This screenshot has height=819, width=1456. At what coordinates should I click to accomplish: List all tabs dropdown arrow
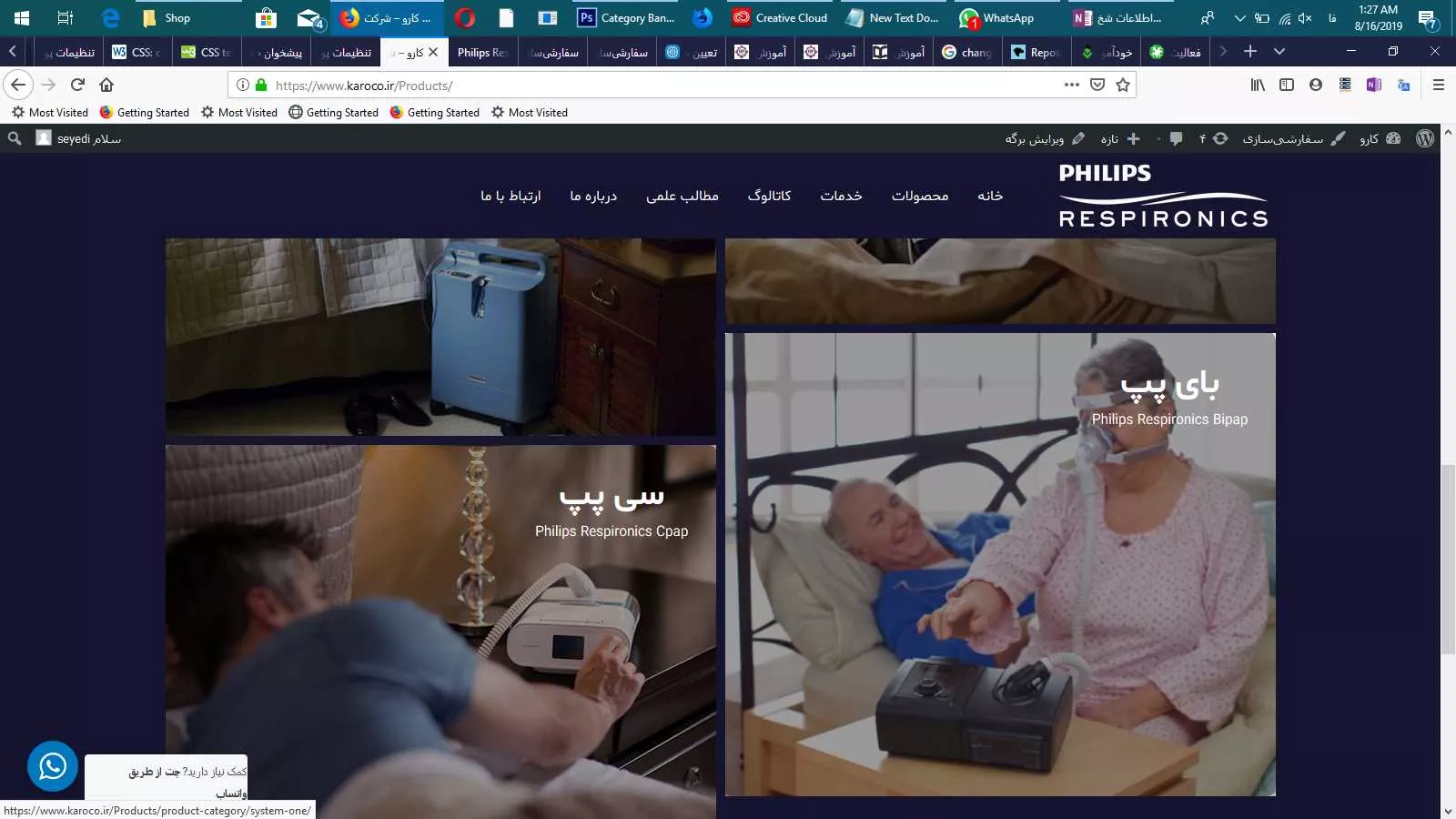click(x=1279, y=52)
